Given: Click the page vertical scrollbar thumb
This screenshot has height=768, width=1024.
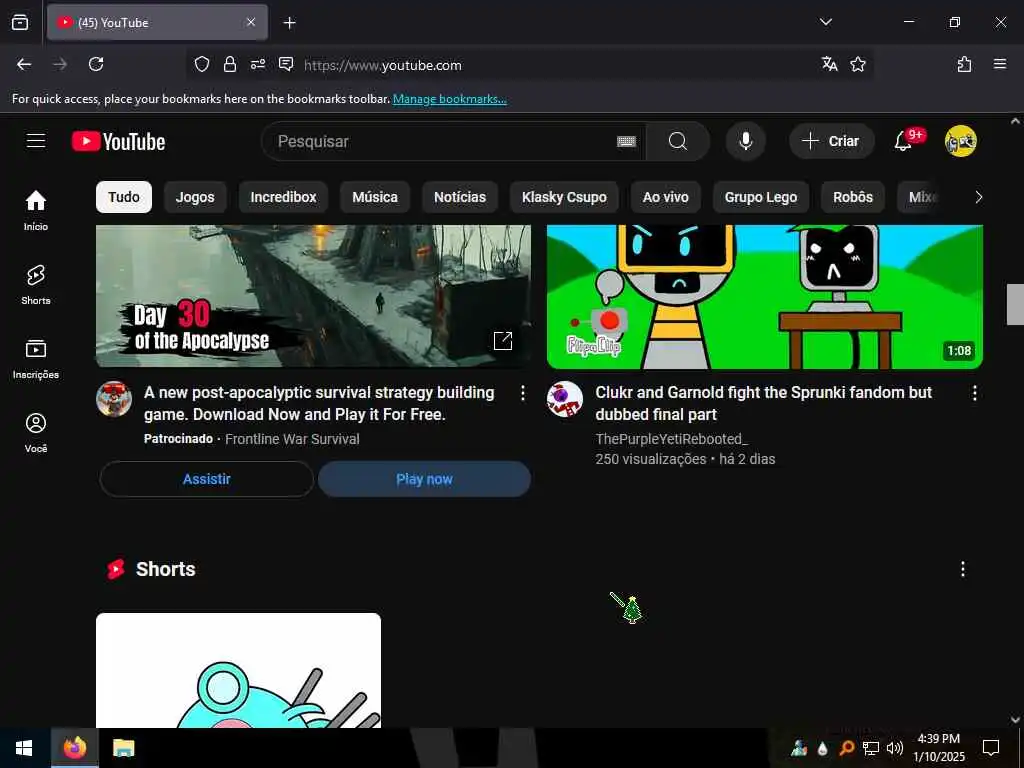Looking at the screenshot, I should coord(1015,304).
